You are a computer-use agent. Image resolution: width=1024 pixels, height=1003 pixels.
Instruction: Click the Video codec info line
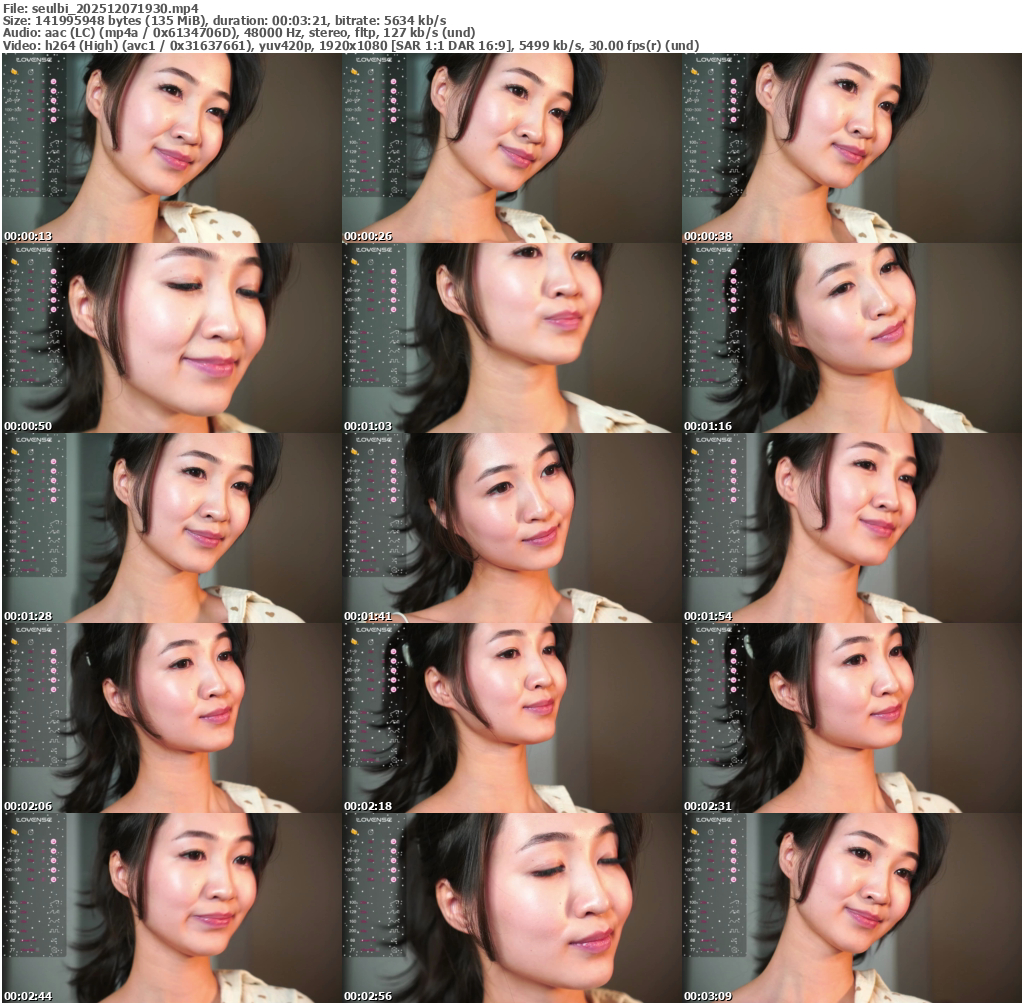coord(350,46)
